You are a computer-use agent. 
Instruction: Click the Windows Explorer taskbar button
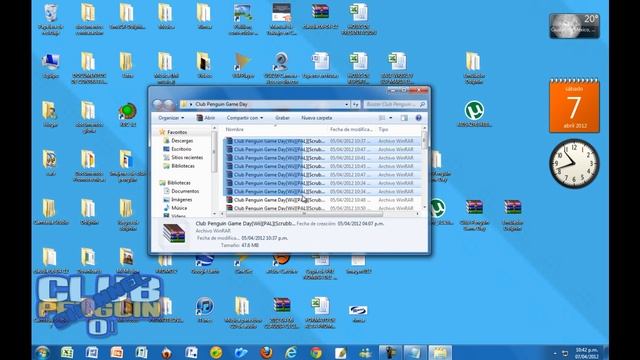pos(440,352)
